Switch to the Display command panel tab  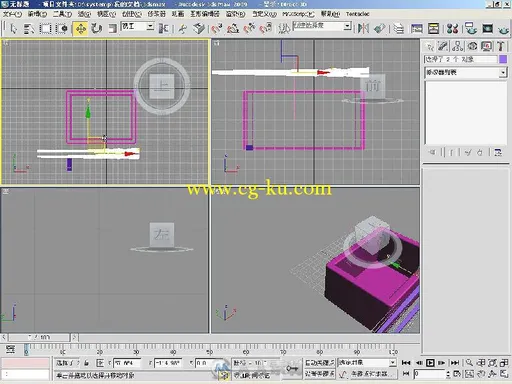pos(486,46)
